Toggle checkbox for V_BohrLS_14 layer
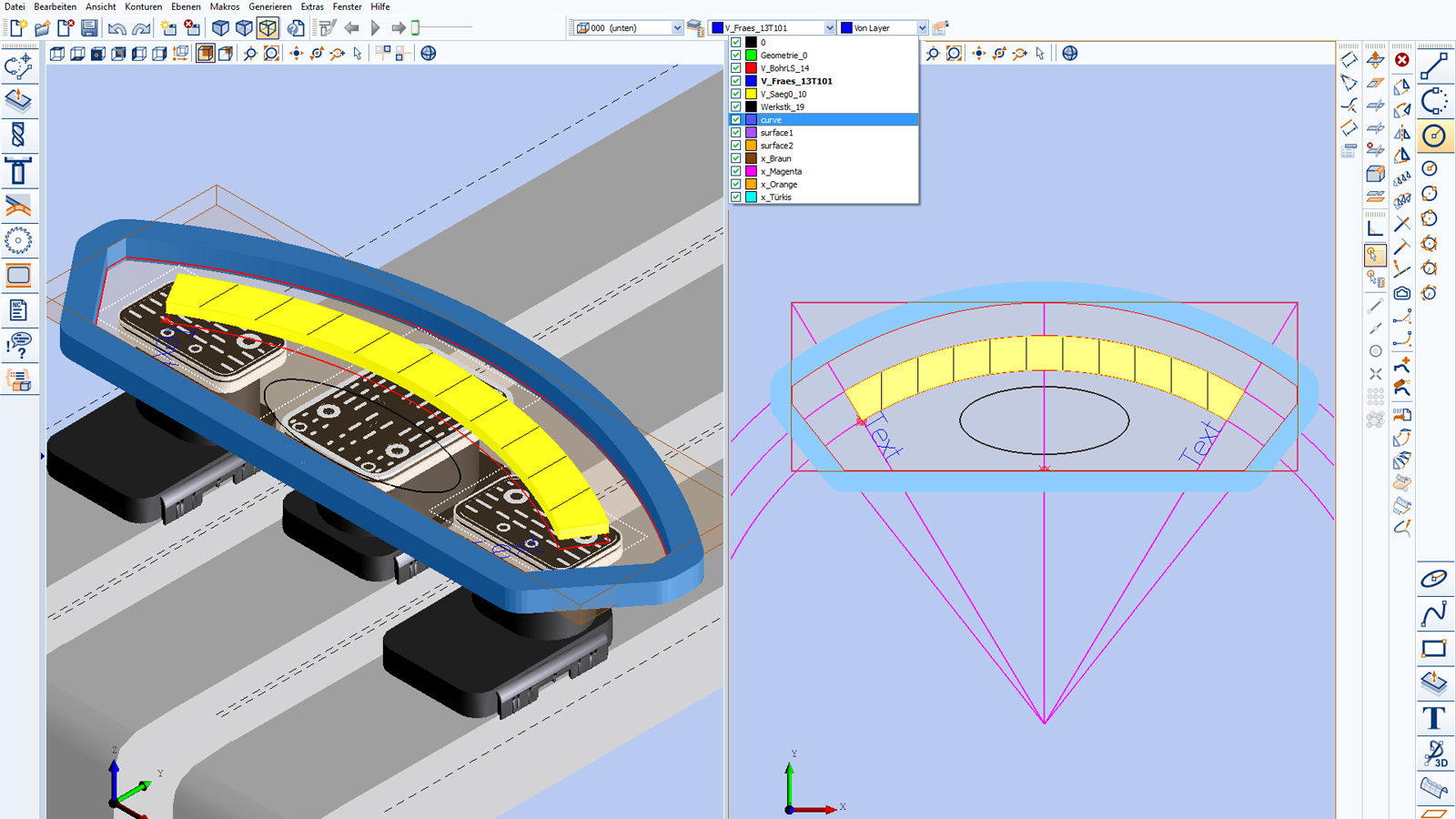Image resolution: width=1456 pixels, height=819 pixels. tap(736, 68)
